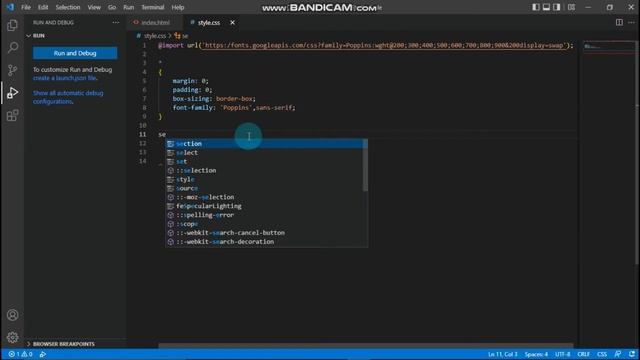
Task: Choose the source suggestion
Action: 264,188
